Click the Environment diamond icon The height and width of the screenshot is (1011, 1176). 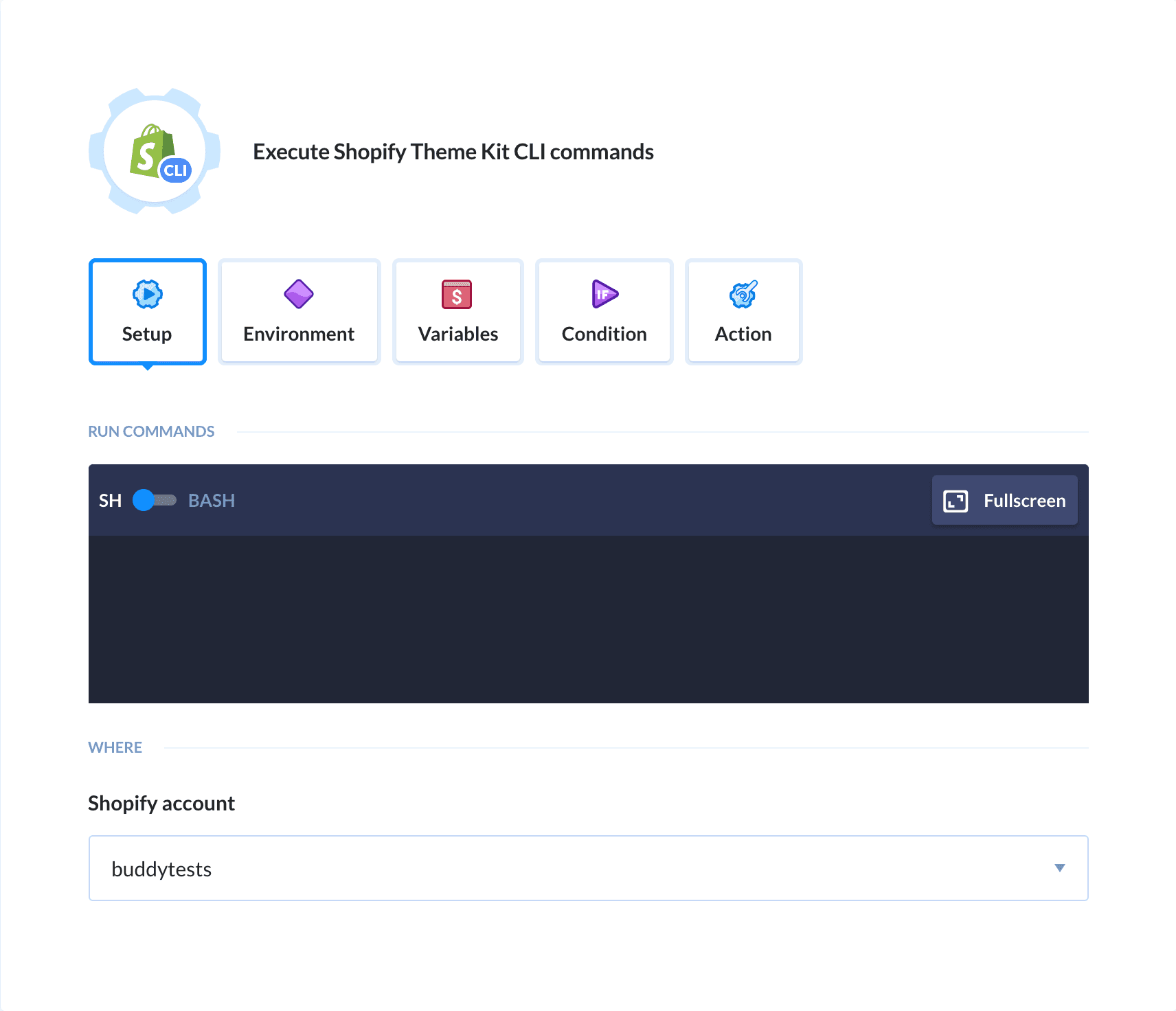[299, 294]
